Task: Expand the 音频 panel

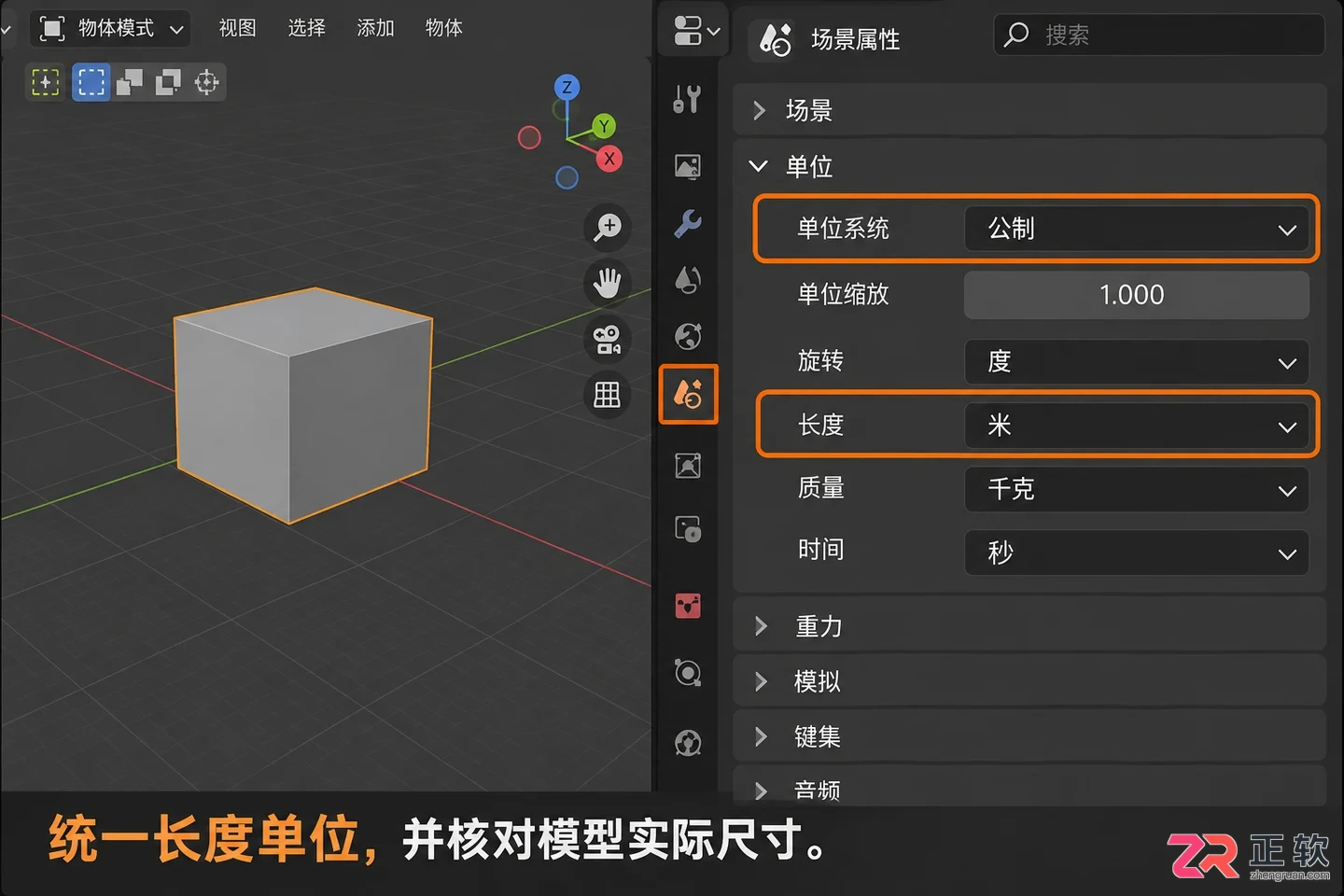Action: pyautogui.click(x=1029, y=787)
